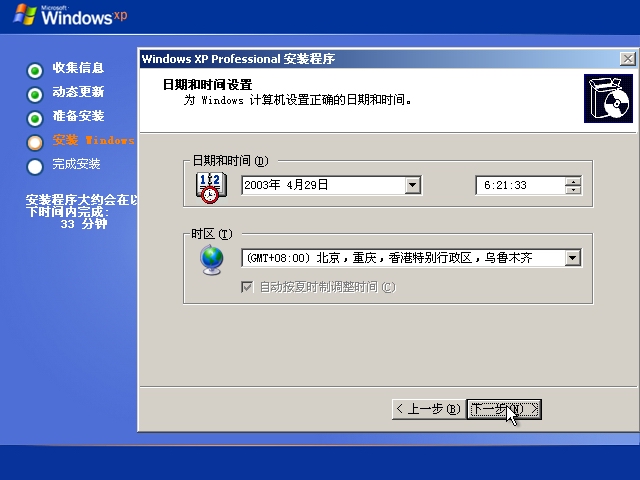
Task: Toggle the 自动按夏时制调整时间 checkbox
Action: point(247,287)
